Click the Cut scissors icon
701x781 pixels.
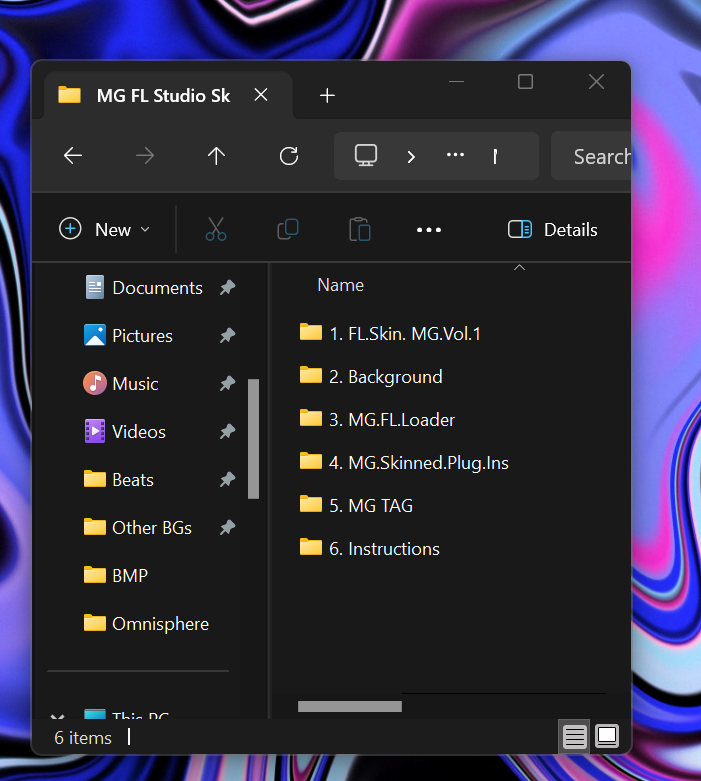pyautogui.click(x=216, y=229)
